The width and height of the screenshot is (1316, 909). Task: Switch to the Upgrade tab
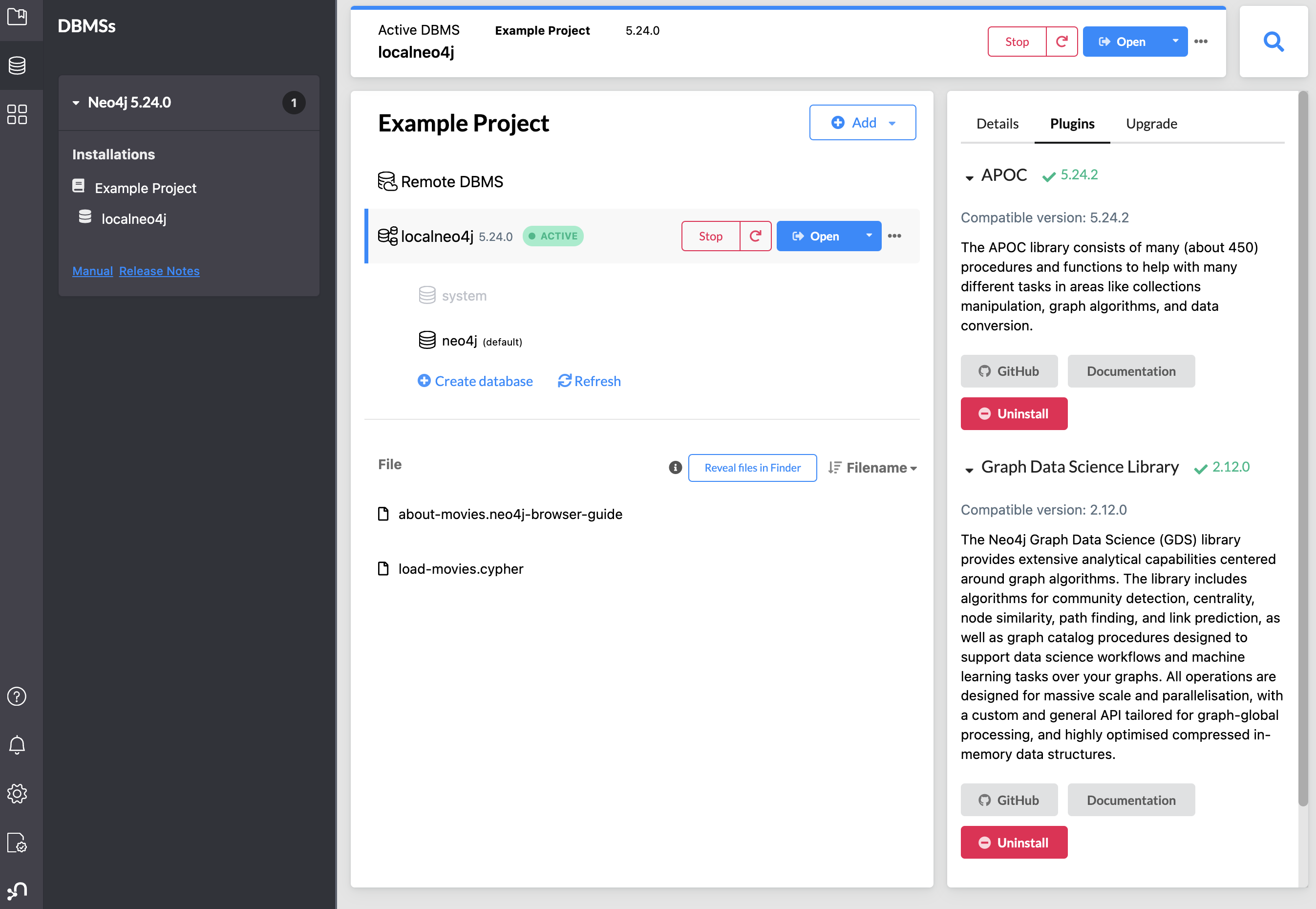1151,124
